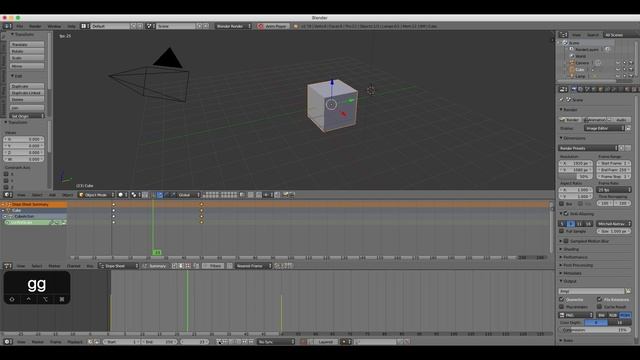Open the Outliner editor type icon
This screenshot has height=360, width=640.
click(562, 35)
